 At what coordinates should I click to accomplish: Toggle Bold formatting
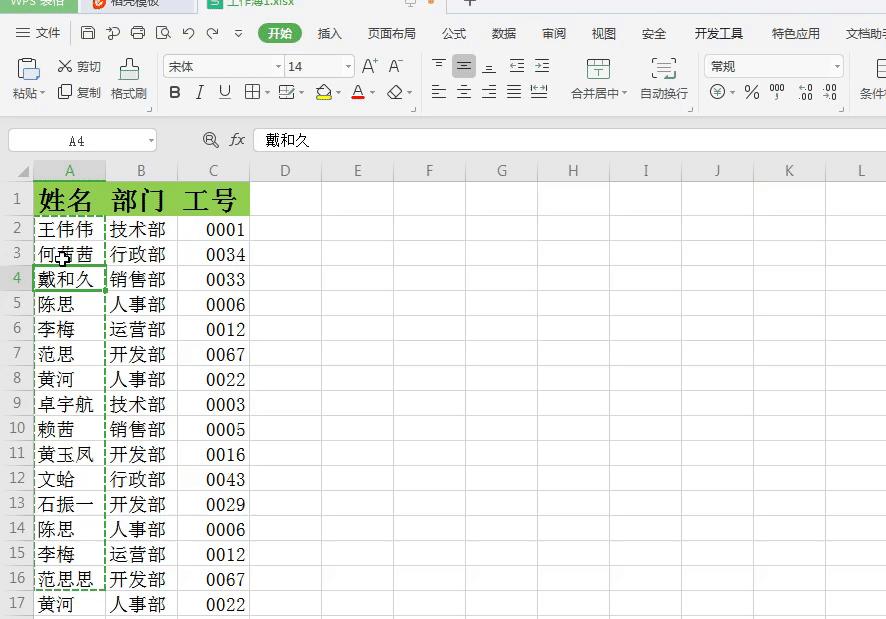pyautogui.click(x=175, y=92)
